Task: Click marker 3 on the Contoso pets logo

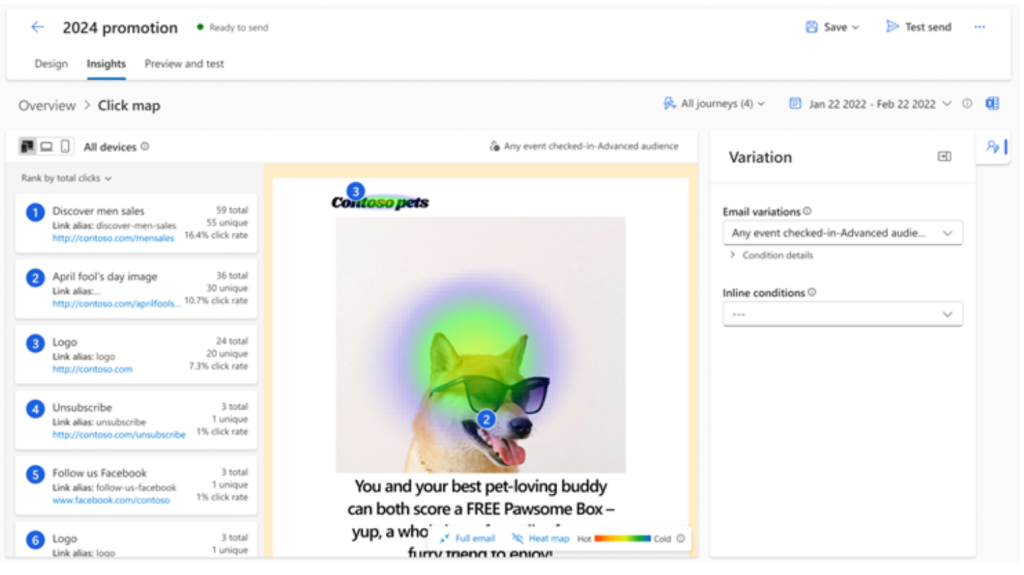Action: click(355, 191)
